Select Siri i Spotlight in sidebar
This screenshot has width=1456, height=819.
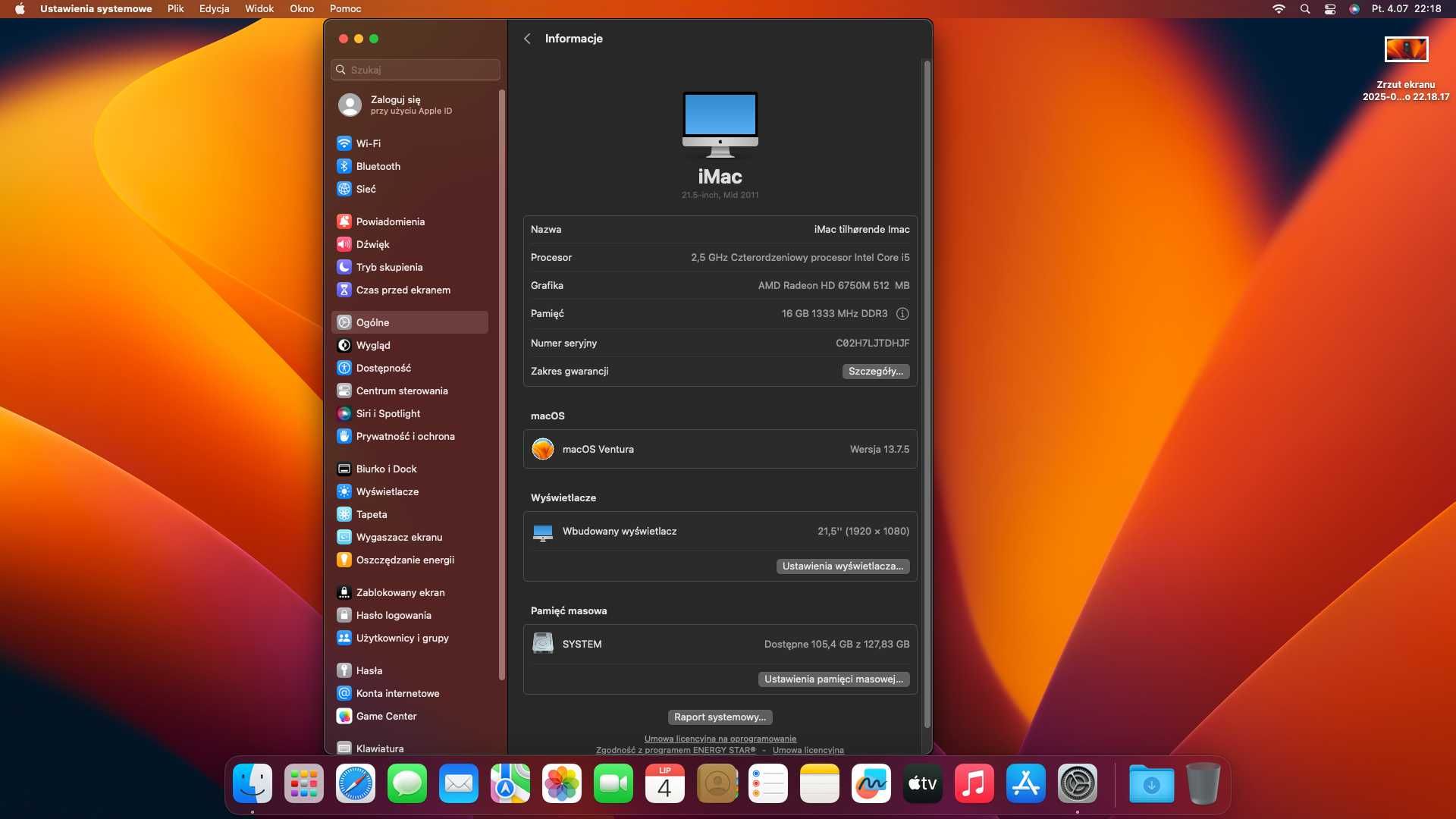(x=409, y=413)
